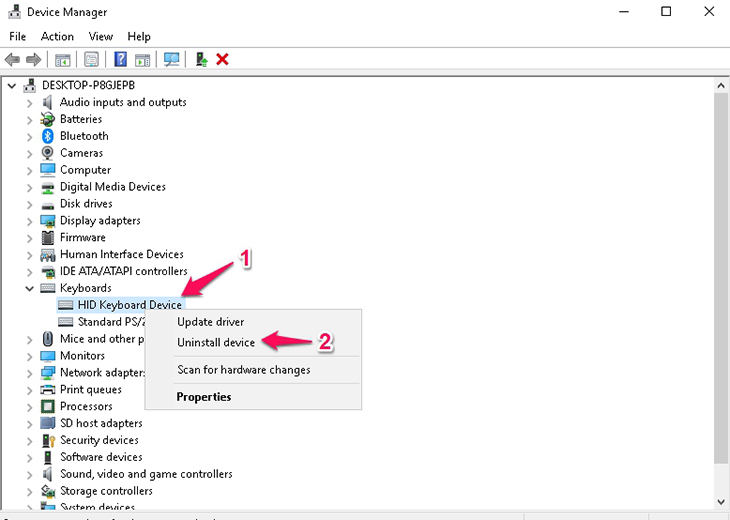Select the HID Keyboard Device entry
The image size is (730, 520).
pyautogui.click(x=121, y=305)
